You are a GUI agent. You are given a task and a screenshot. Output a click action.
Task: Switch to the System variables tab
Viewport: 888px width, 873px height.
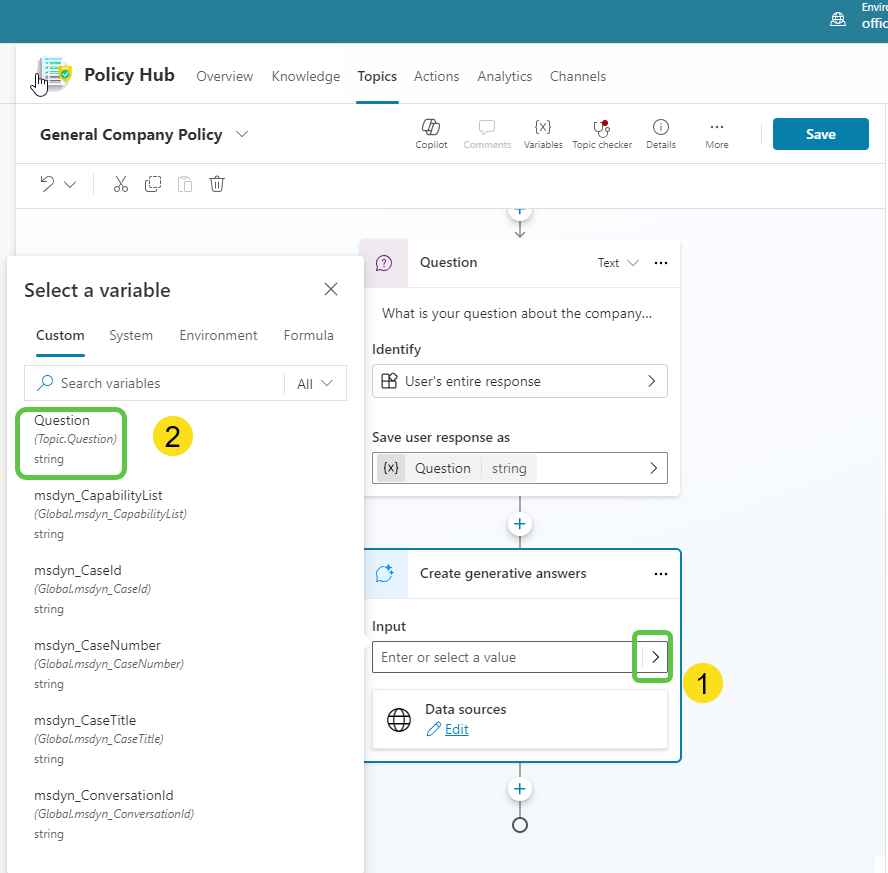tap(131, 336)
